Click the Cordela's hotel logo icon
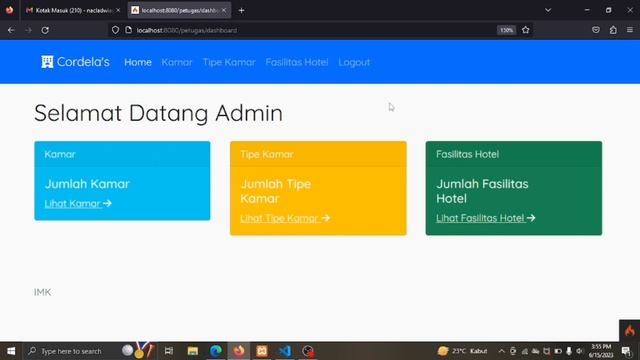This screenshot has height=360, width=640. (x=47, y=62)
